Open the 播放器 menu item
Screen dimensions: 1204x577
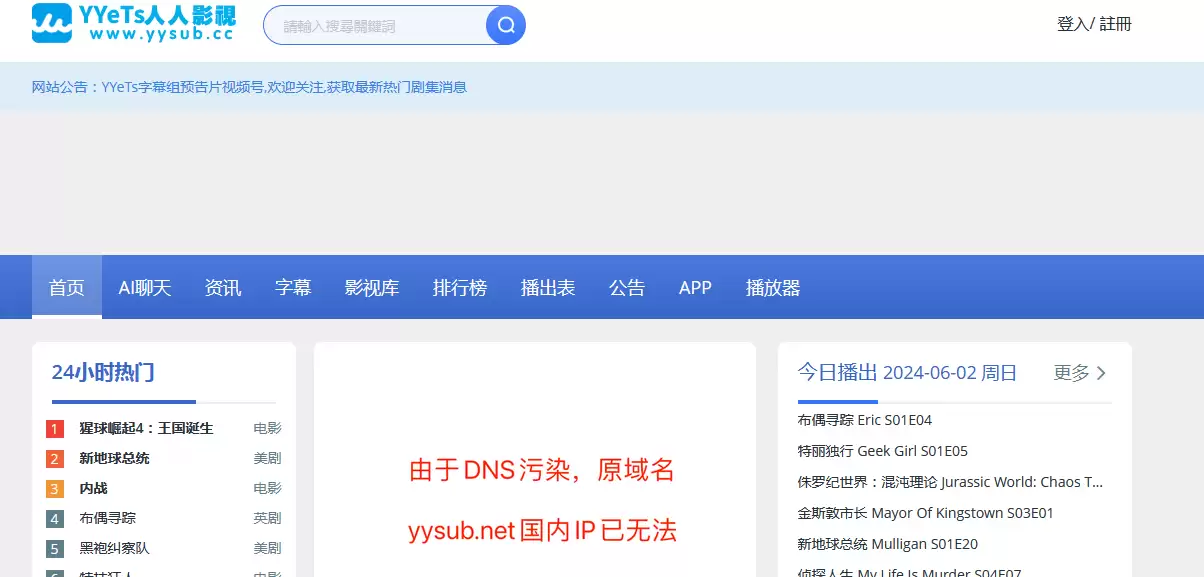coord(773,288)
